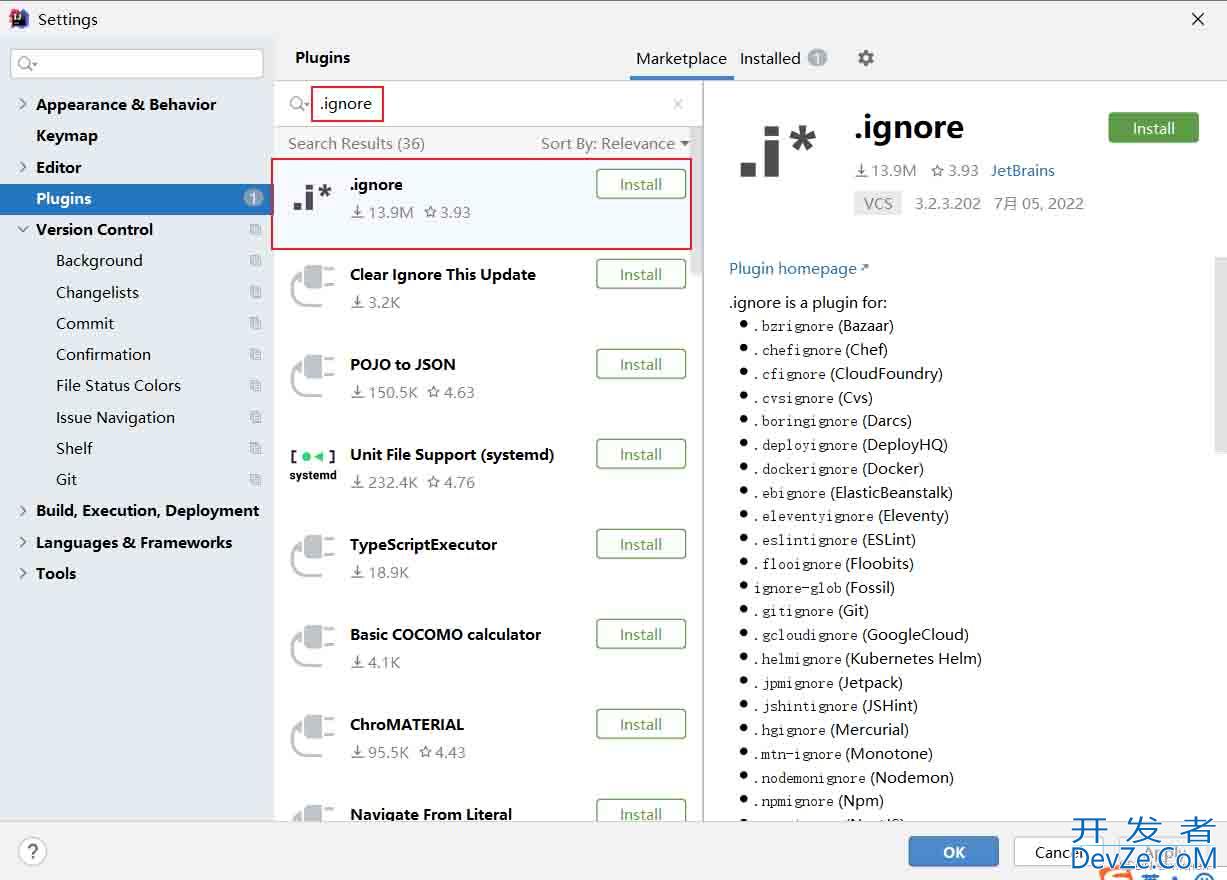Viewport: 1227px width, 880px height.
Task: Open Sort By: Relevance dropdown
Action: 614,144
